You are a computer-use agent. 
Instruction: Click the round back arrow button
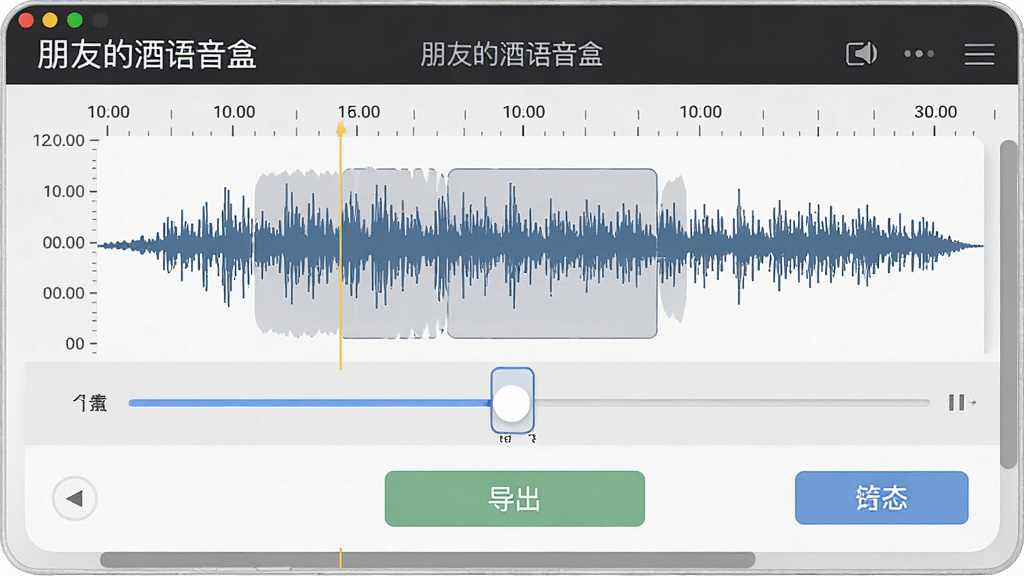(75, 498)
